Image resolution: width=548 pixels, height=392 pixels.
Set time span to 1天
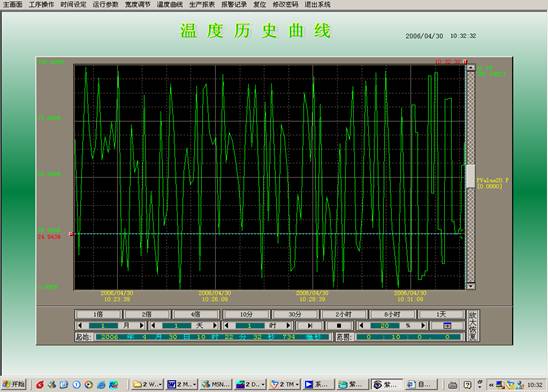[x=441, y=314]
